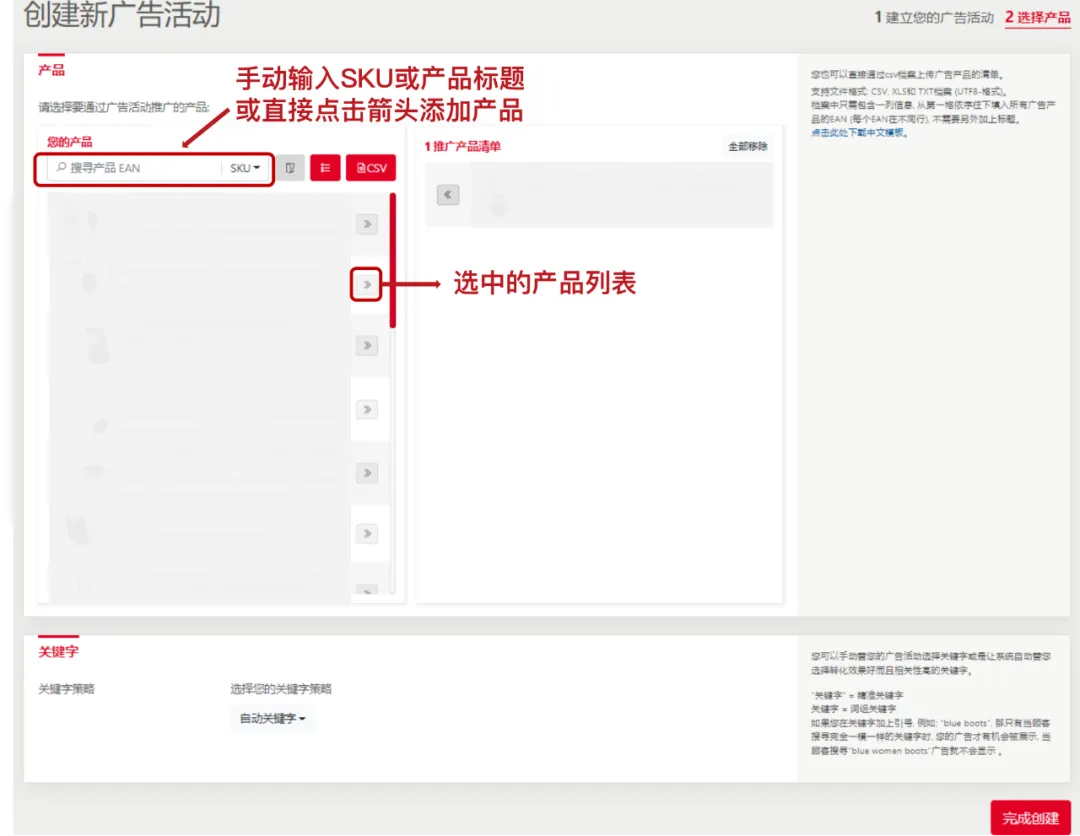Remove the promoted product with the left double-arrow
Viewport: 1080px width, 836px height.
pyautogui.click(x=448, y=195)
